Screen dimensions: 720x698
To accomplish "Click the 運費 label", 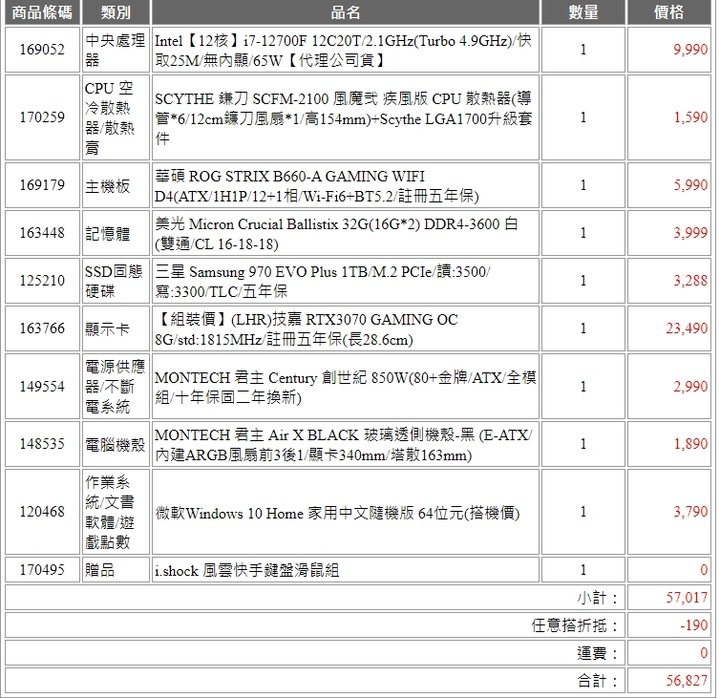I will tap(597, 653).
